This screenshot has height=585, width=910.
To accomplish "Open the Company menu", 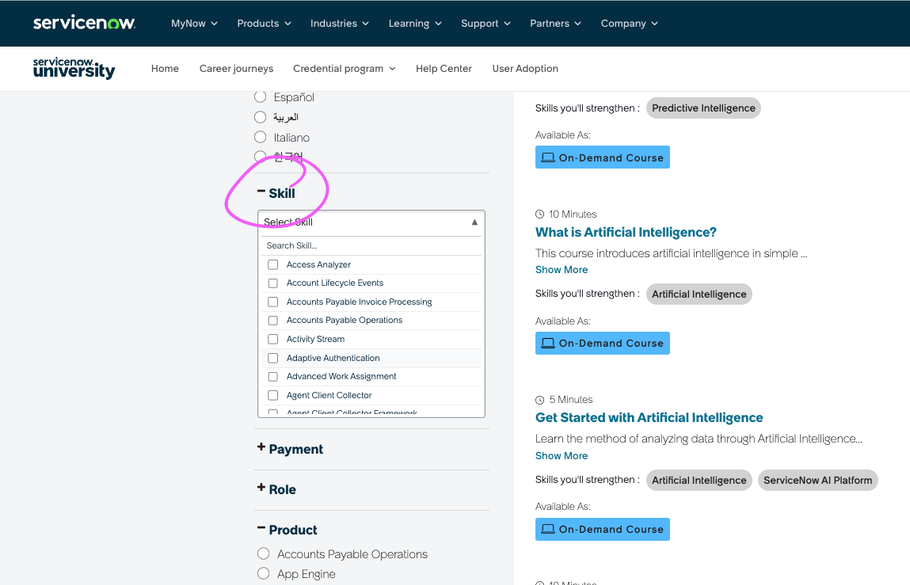I will [x=629, y=24].
